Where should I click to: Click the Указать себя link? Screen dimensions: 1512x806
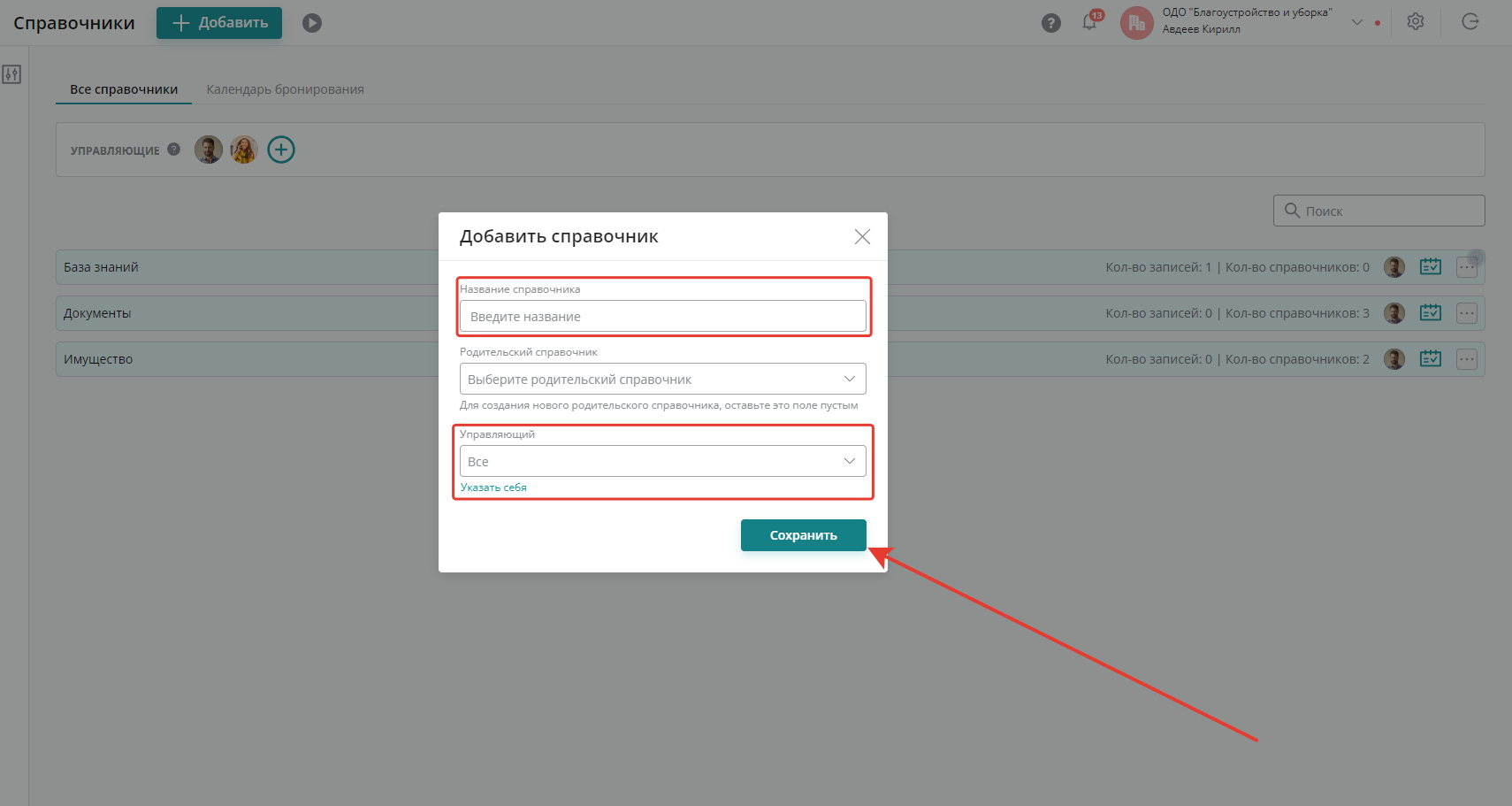(x=493, y=487)
